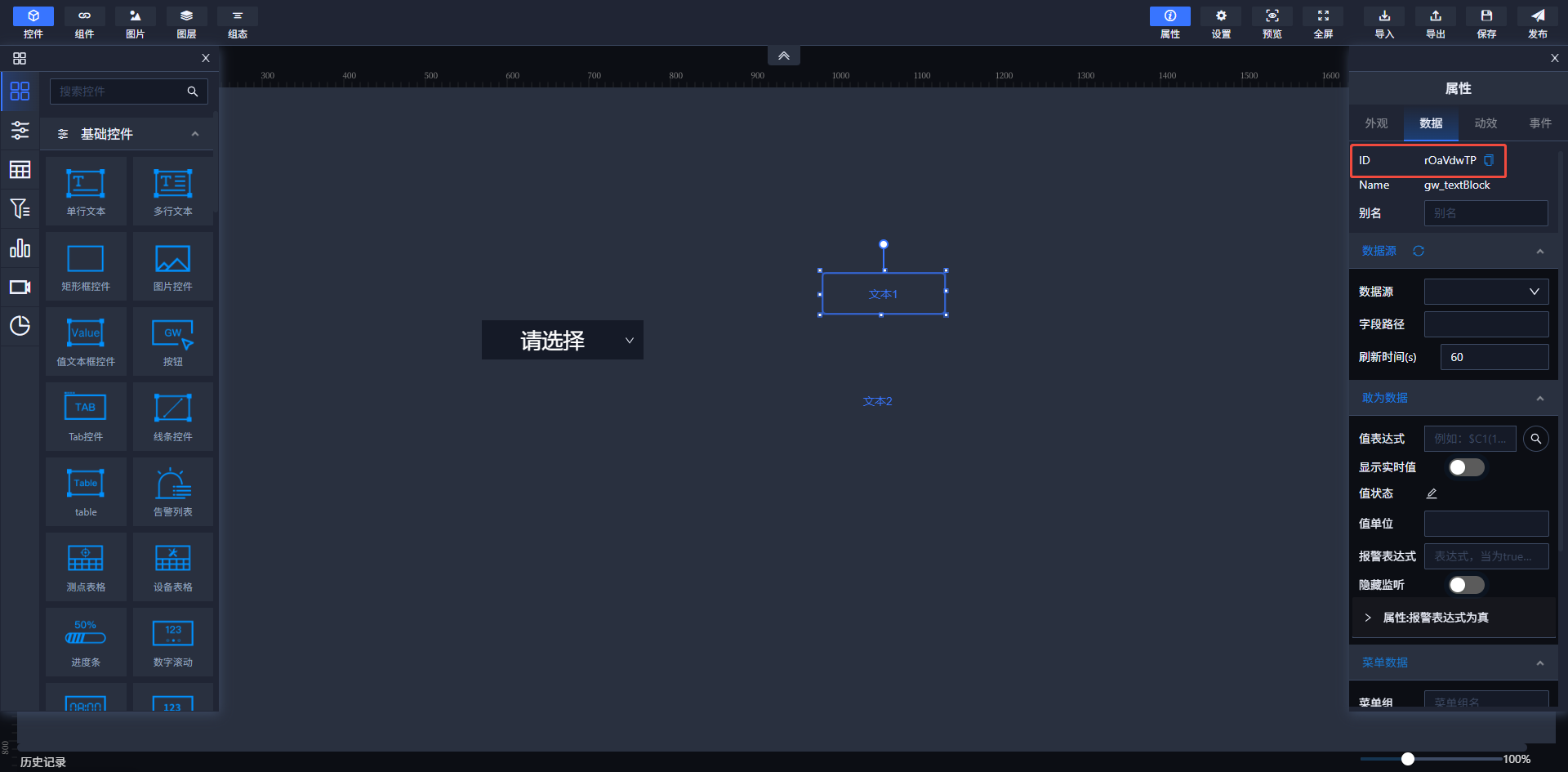Screen dimensions: 1568x772
Task: Click the search magnifier in 搜索控件 box
Action: 193,91
